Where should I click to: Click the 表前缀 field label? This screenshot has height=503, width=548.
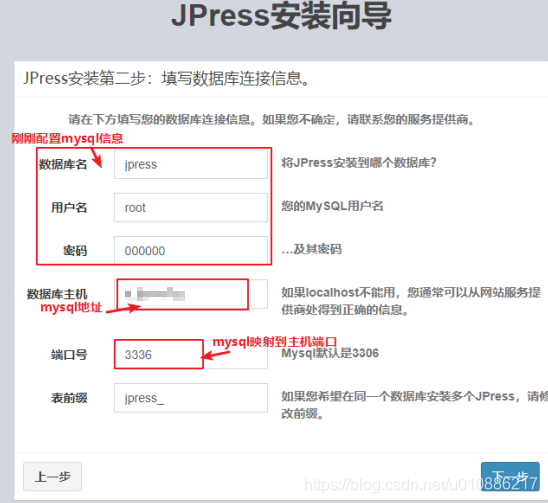tap(69, 398)
